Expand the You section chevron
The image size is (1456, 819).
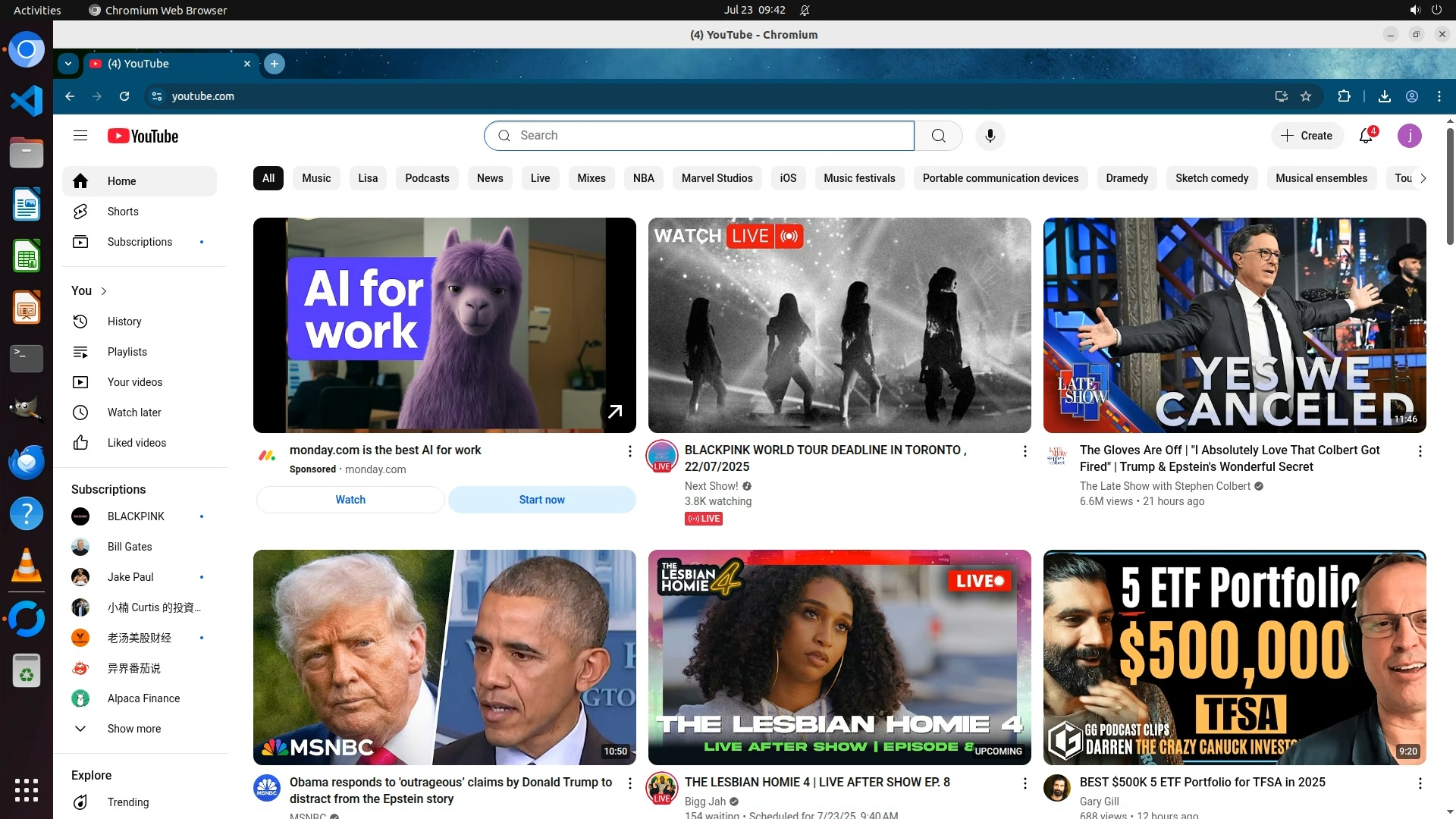104,291
